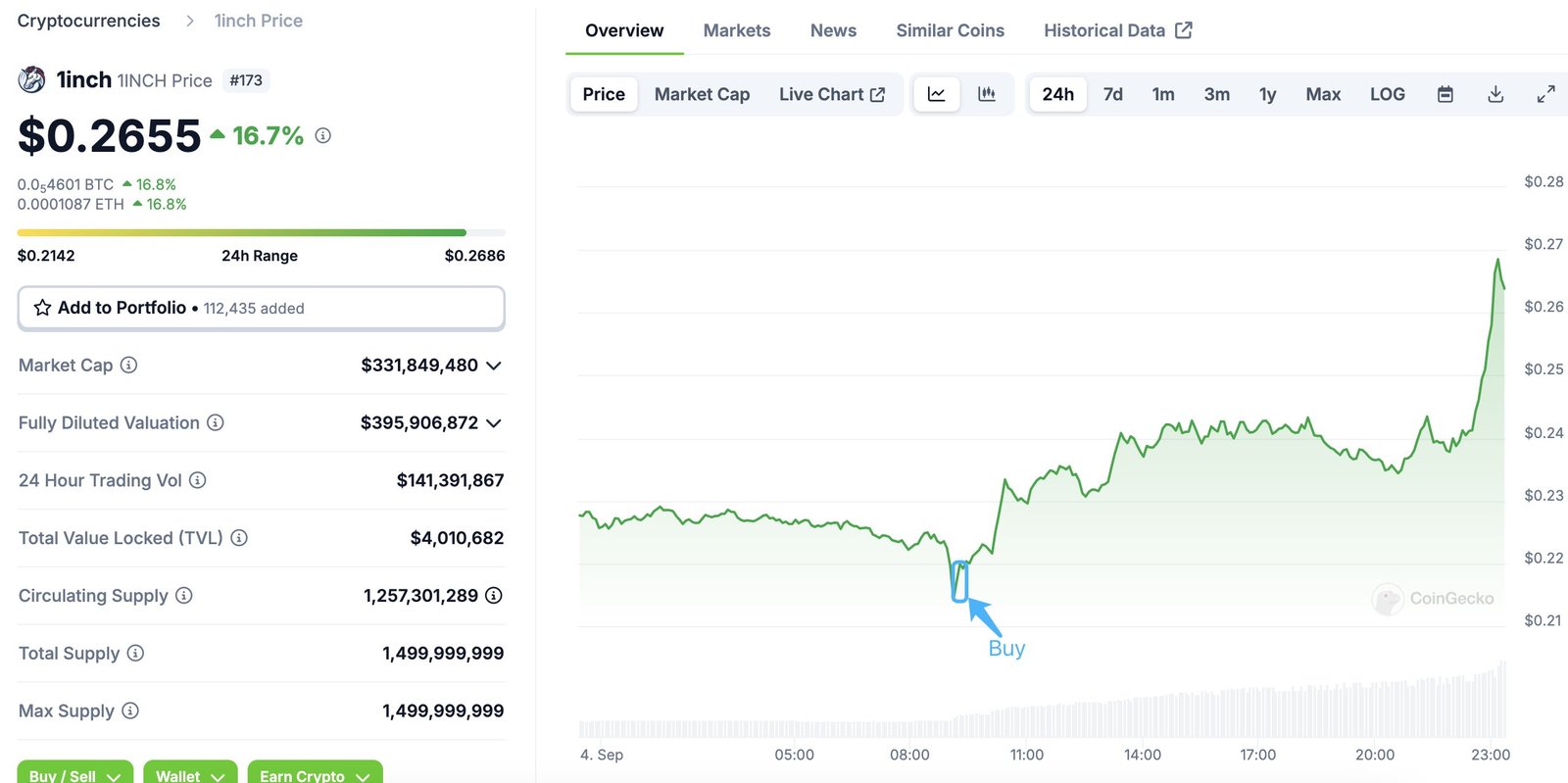Image resolution: width=1568 pixels, height=783 pixels.
Task: Click the external link icon on Live Chart
Action: [x=877, y=95]
